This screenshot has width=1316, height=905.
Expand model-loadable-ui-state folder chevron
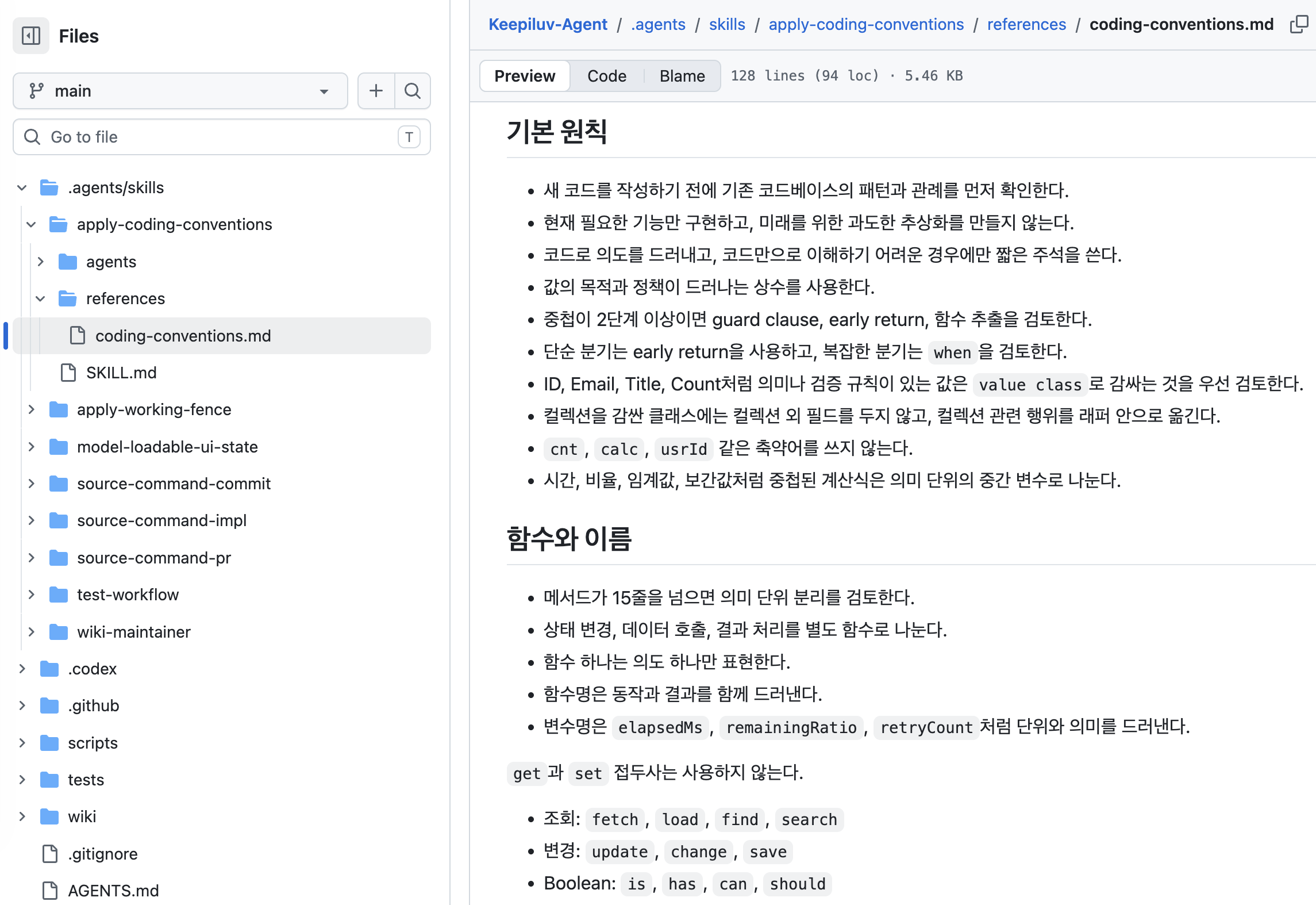point(31,447)
